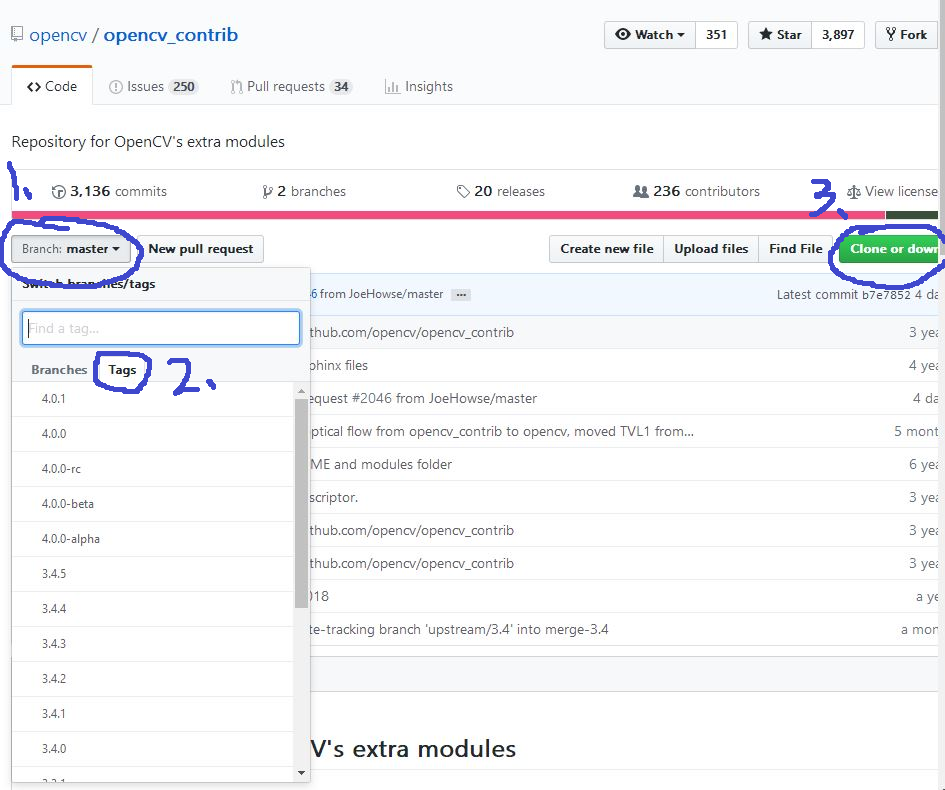This screenshot has height=790, width=945.
Task: Click the eye icon on Watch button
Action: click(625, 34)
